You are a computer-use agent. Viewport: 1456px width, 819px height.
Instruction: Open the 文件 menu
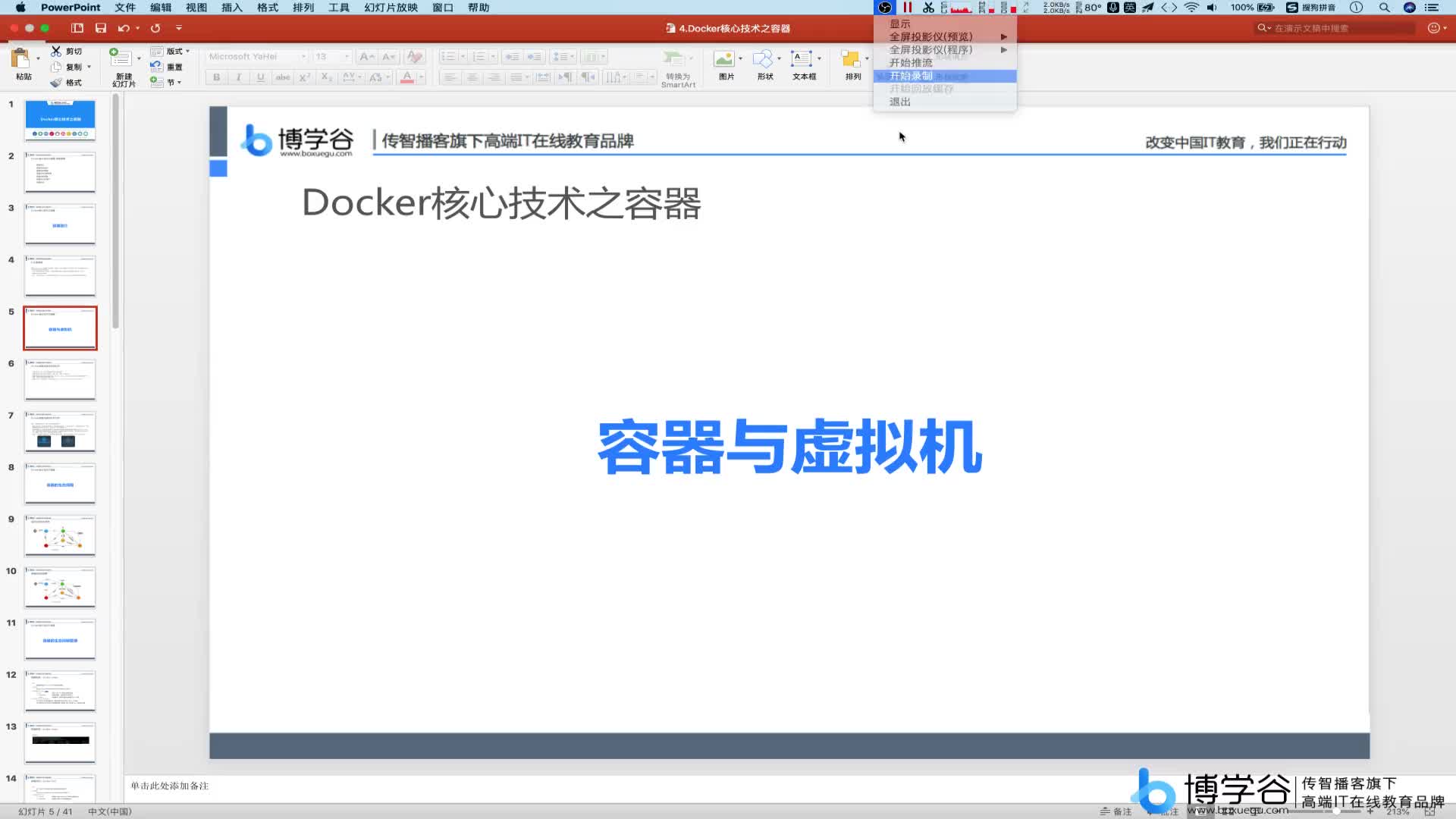point(125,8)
